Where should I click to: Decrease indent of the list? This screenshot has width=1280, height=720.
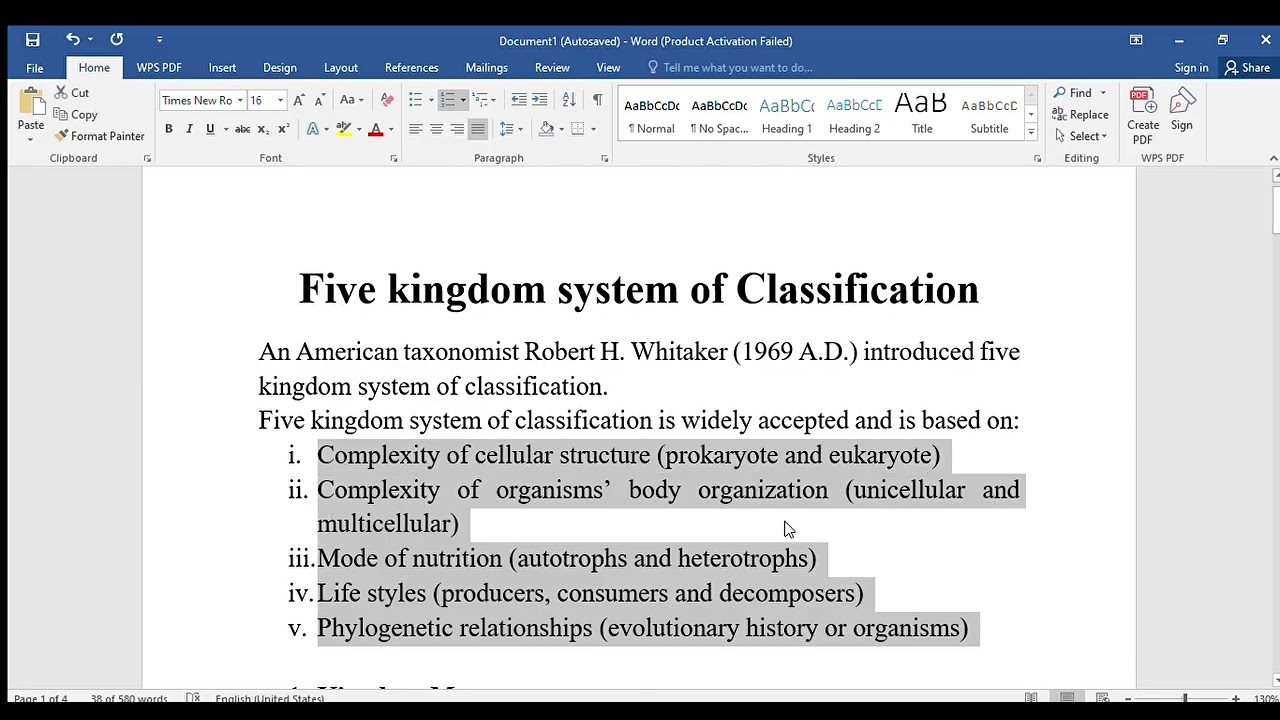coord(518,100)
